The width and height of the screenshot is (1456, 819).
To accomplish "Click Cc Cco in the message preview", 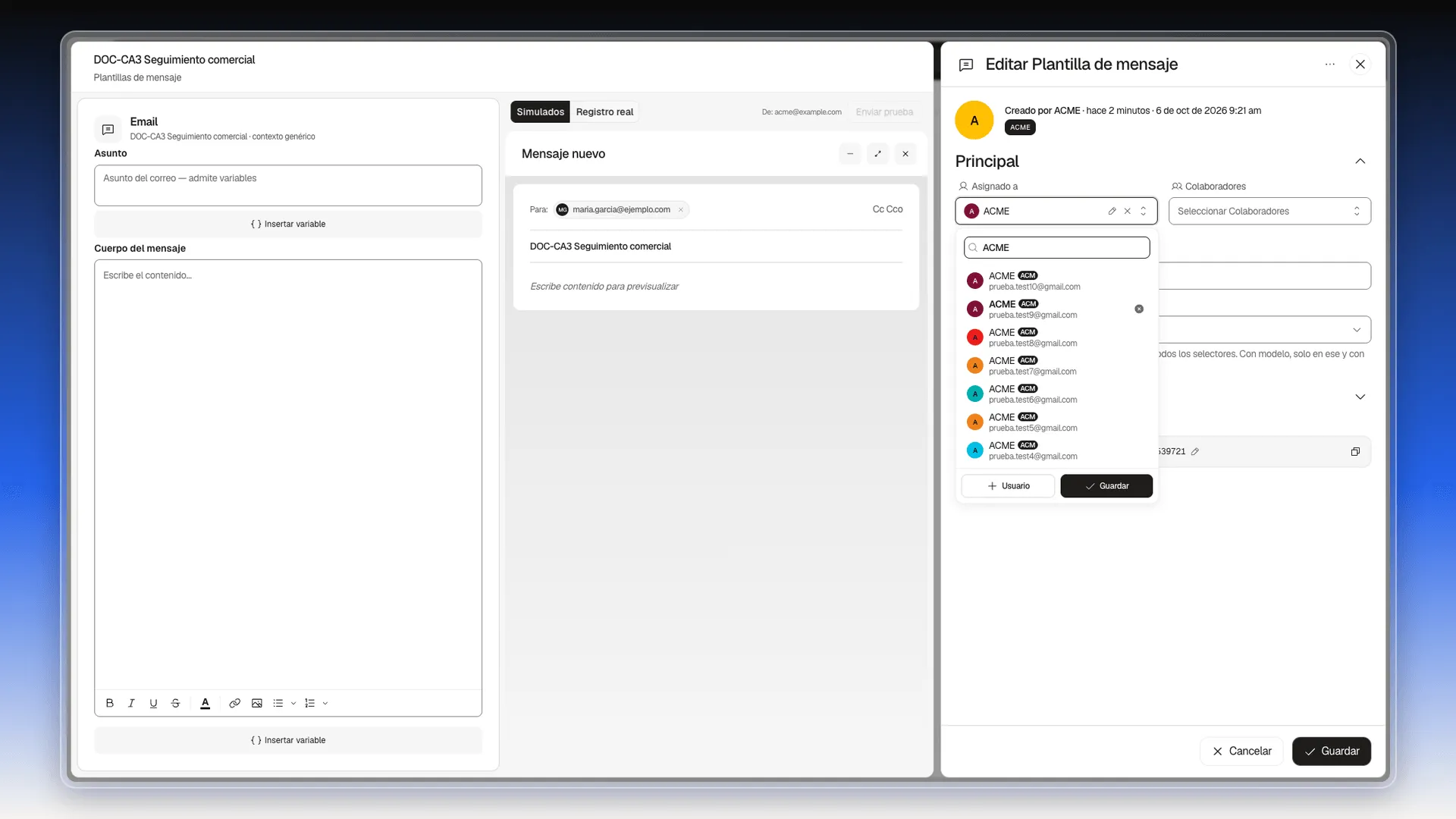I will coord(887,210).
